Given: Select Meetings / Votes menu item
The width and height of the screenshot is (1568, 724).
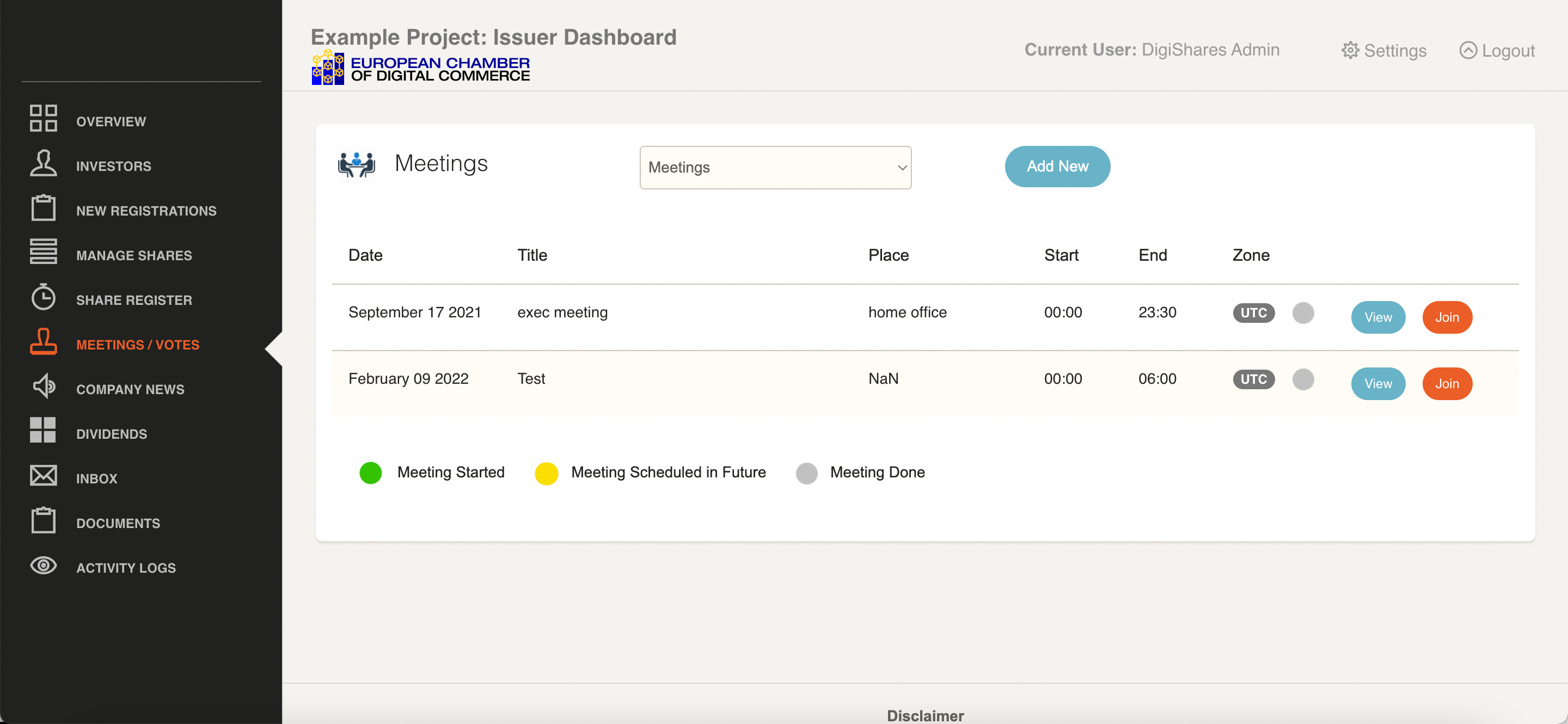Looking at the screenshot, I should point(138,345).
